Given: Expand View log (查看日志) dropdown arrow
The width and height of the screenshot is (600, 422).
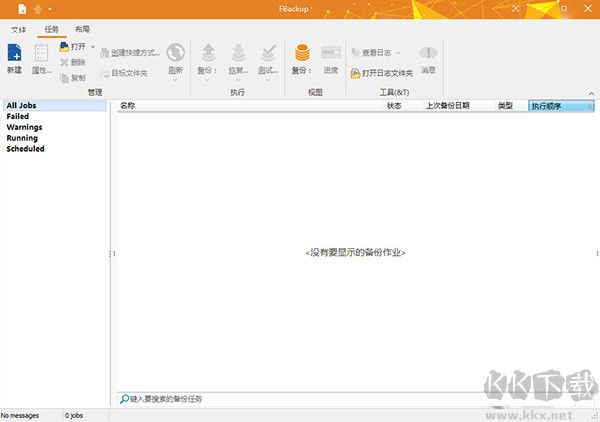Looking at the screenshot, I should pyautogui.click(x=398, y=53).
